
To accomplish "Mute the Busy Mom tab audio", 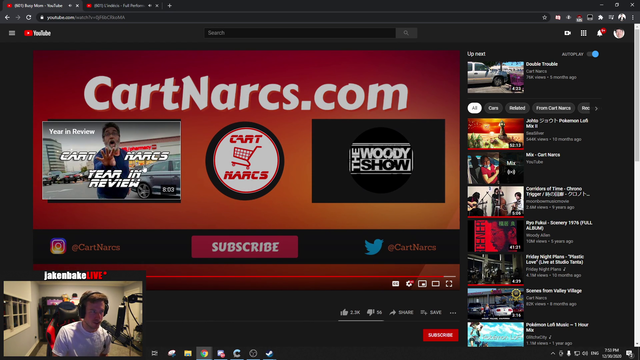I will [70, 6].
